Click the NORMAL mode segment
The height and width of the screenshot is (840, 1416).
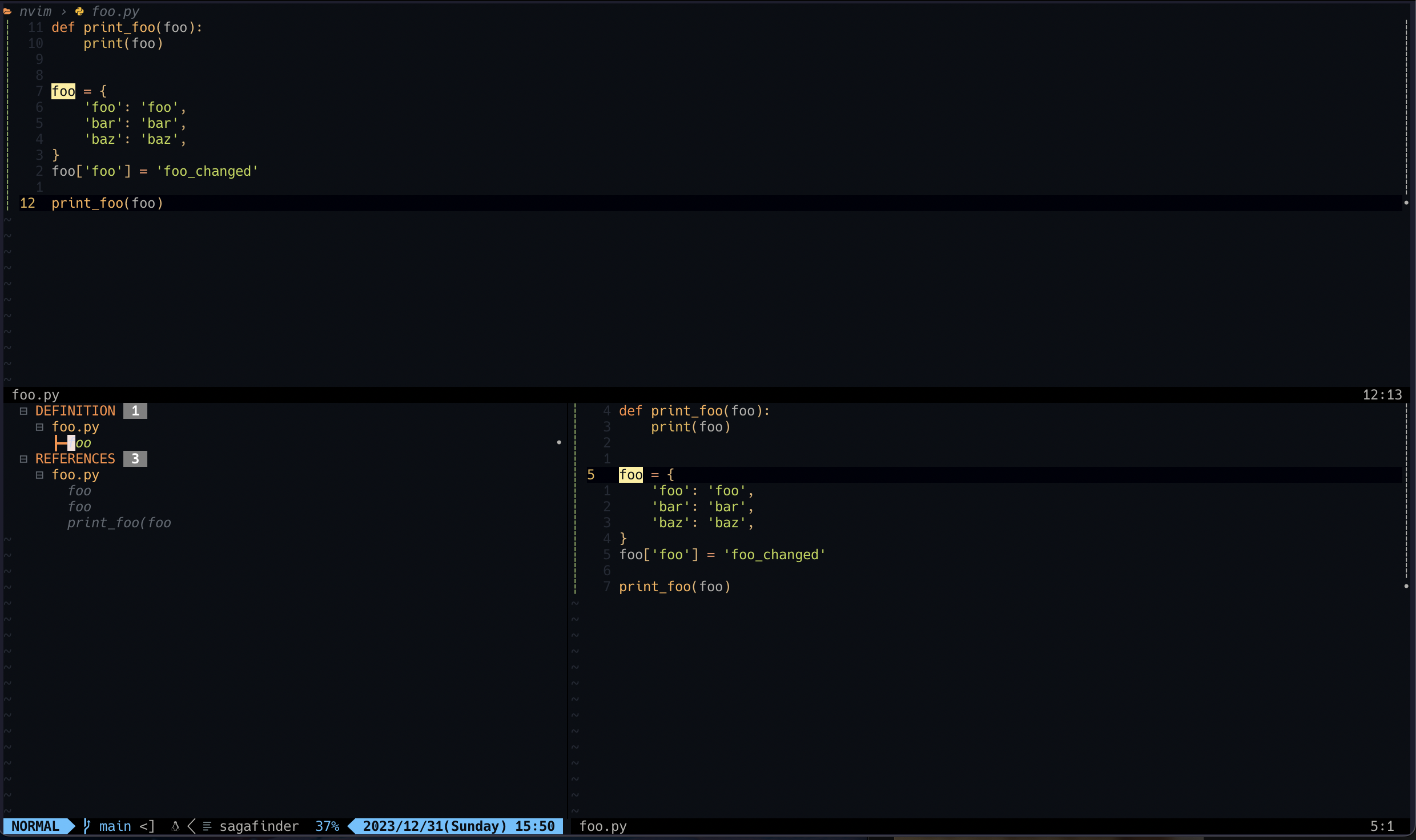point(36,826)
